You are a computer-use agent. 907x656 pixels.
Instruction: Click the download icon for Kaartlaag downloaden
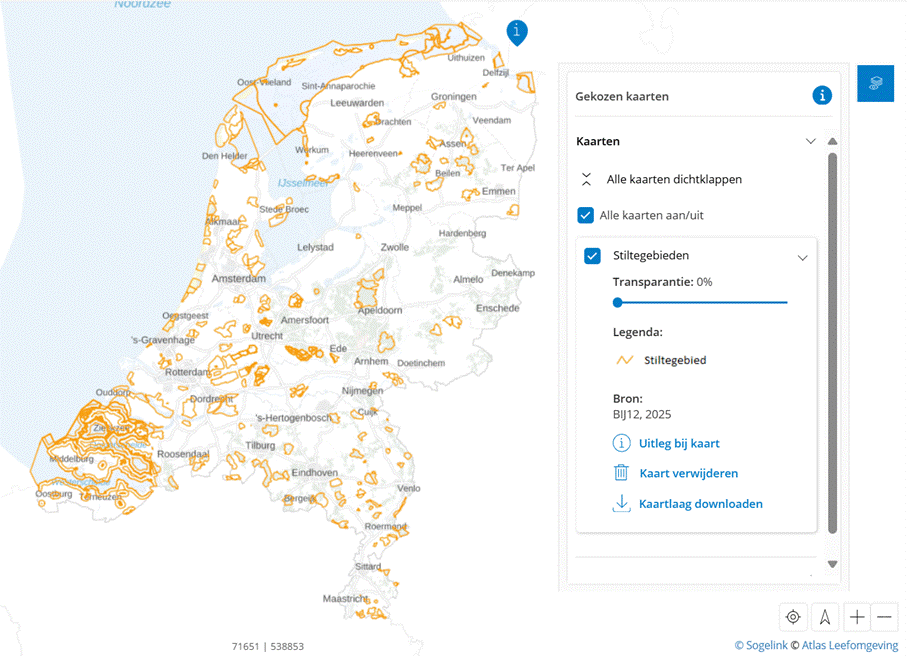pyautogui.click(x=621, y=504)
